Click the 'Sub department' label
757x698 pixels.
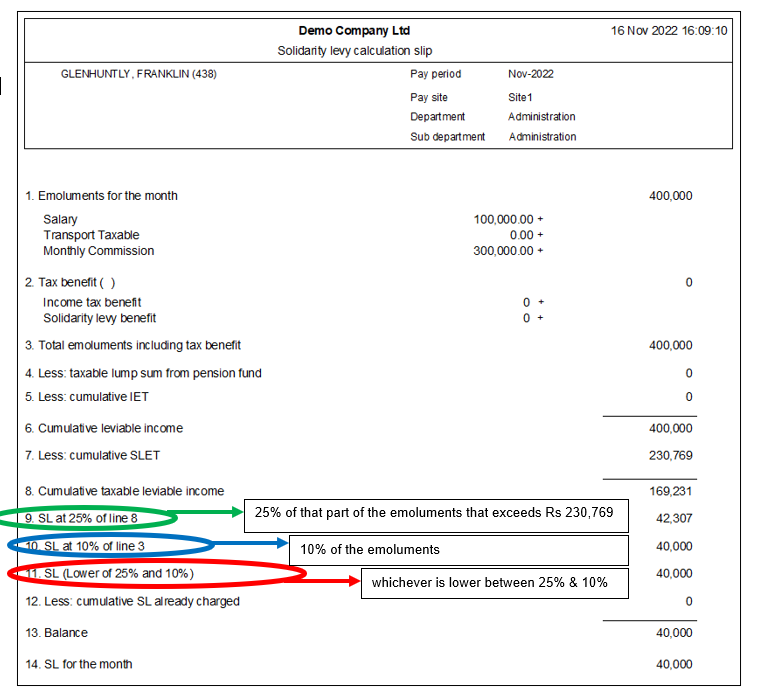[448, 137]
